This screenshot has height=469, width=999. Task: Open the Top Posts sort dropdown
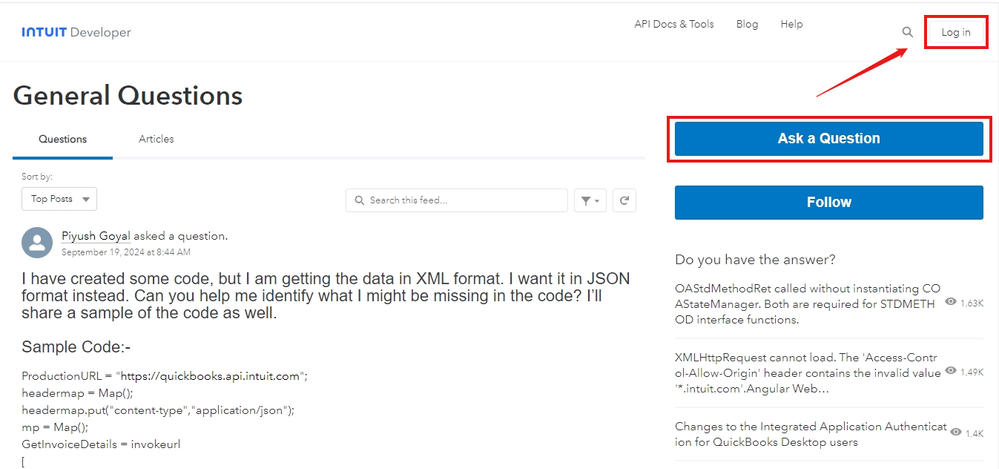click(x=59, y=199)
